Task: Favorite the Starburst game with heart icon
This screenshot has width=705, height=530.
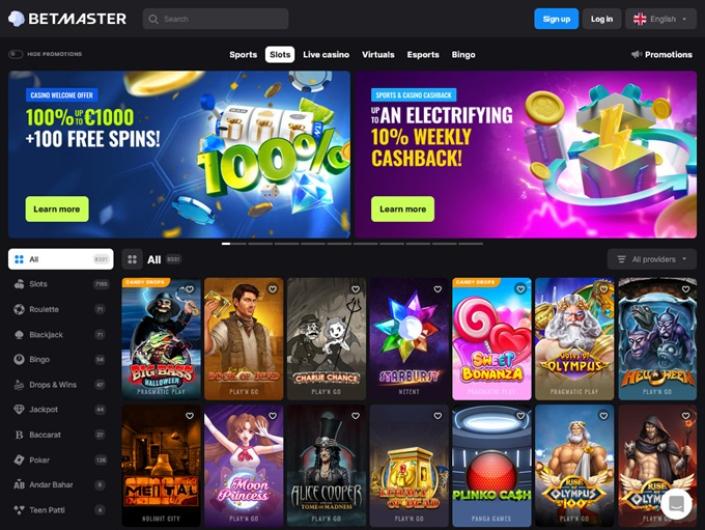Action: click(x=437, y=289)
